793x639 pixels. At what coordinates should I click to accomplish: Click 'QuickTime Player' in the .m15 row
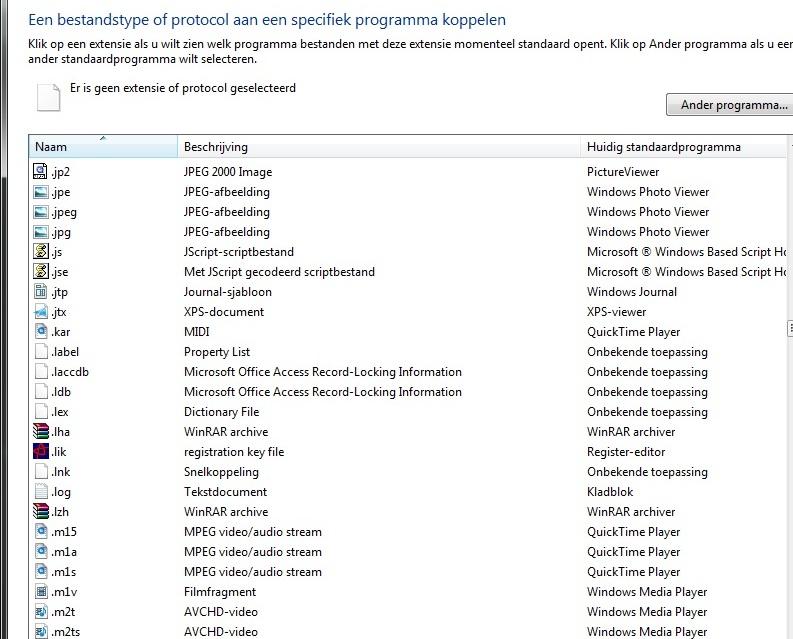(633, 532)
